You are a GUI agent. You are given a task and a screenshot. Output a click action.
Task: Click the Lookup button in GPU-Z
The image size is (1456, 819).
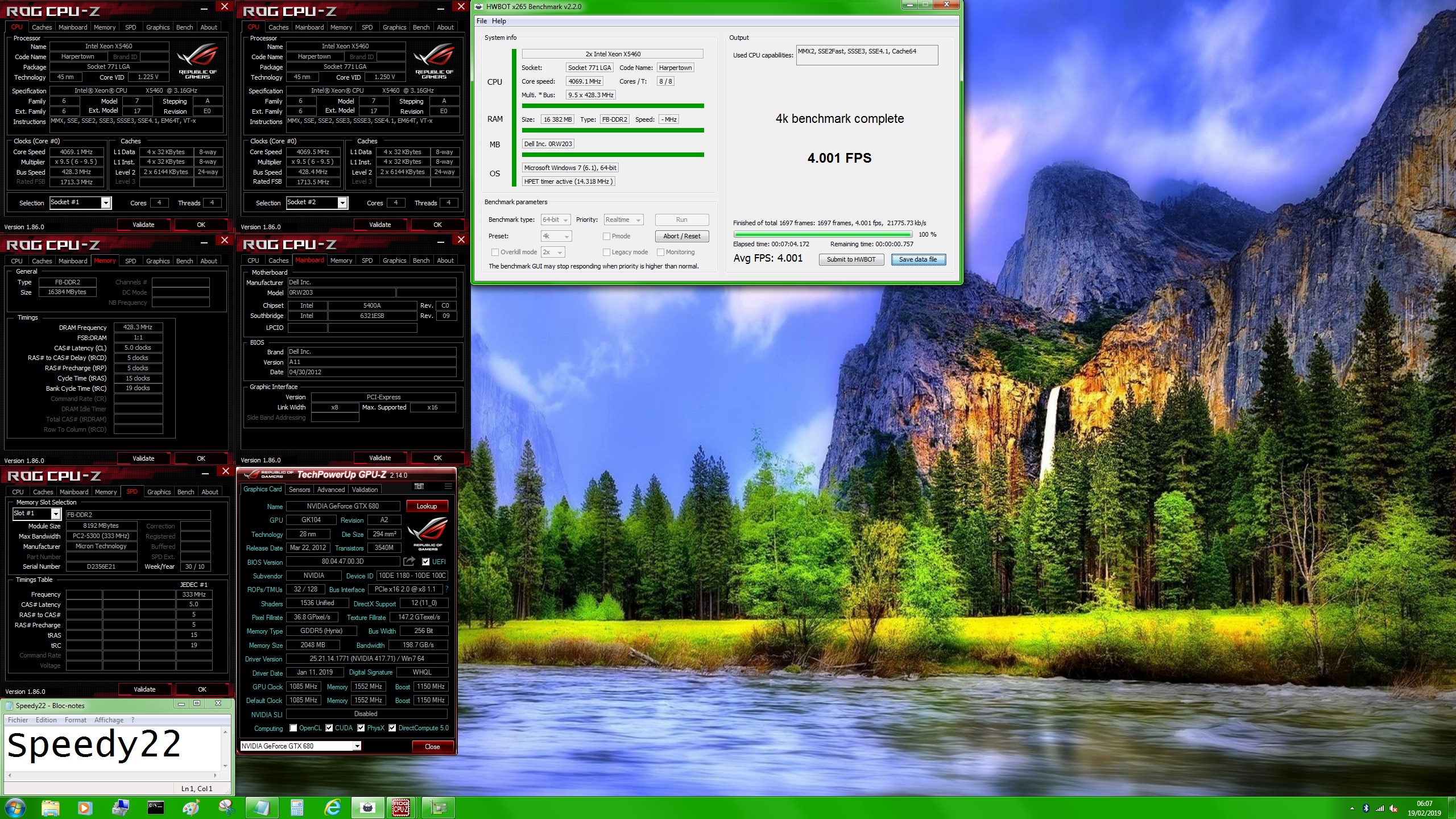(427, 506)
